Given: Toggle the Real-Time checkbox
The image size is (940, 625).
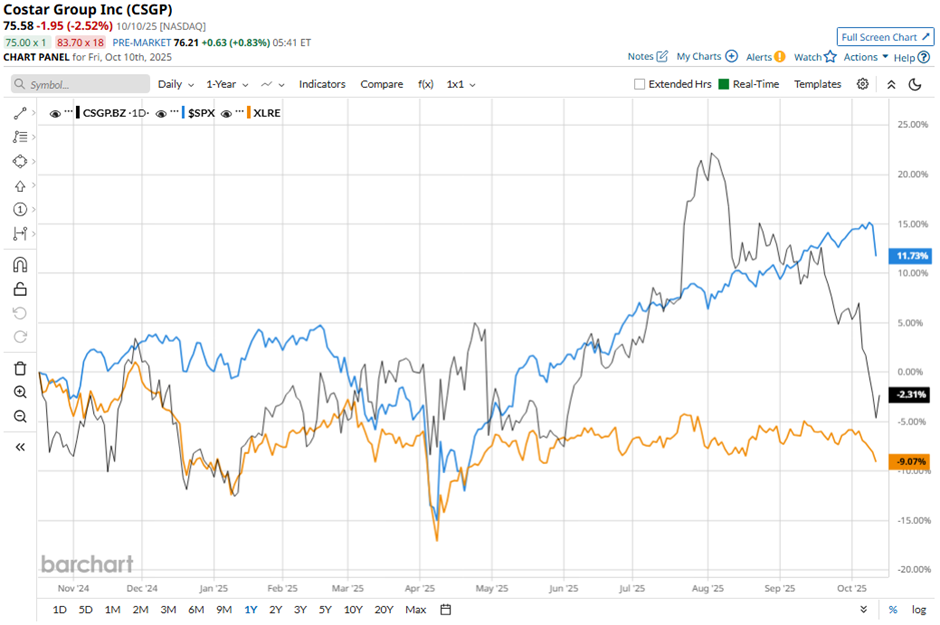Looking at the screenshot, I should [x=724, y=85].
